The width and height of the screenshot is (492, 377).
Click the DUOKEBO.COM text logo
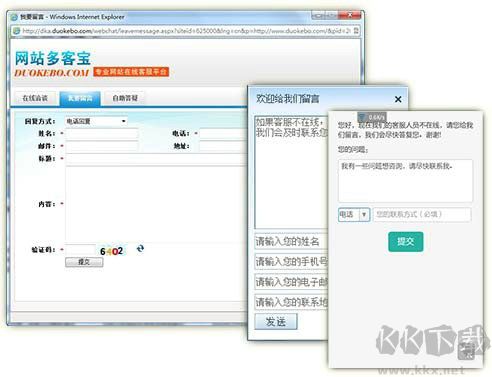pos(52,73)
